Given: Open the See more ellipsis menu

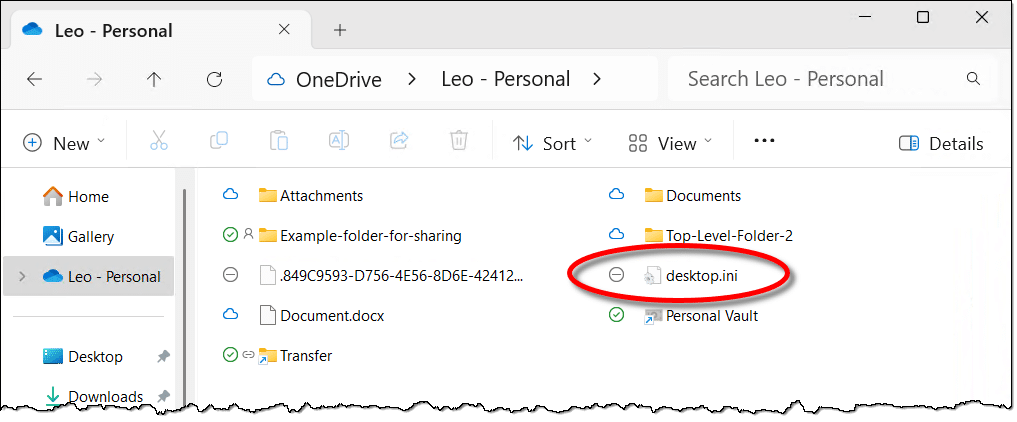Looking at the screenshot, I should [764, 142].
